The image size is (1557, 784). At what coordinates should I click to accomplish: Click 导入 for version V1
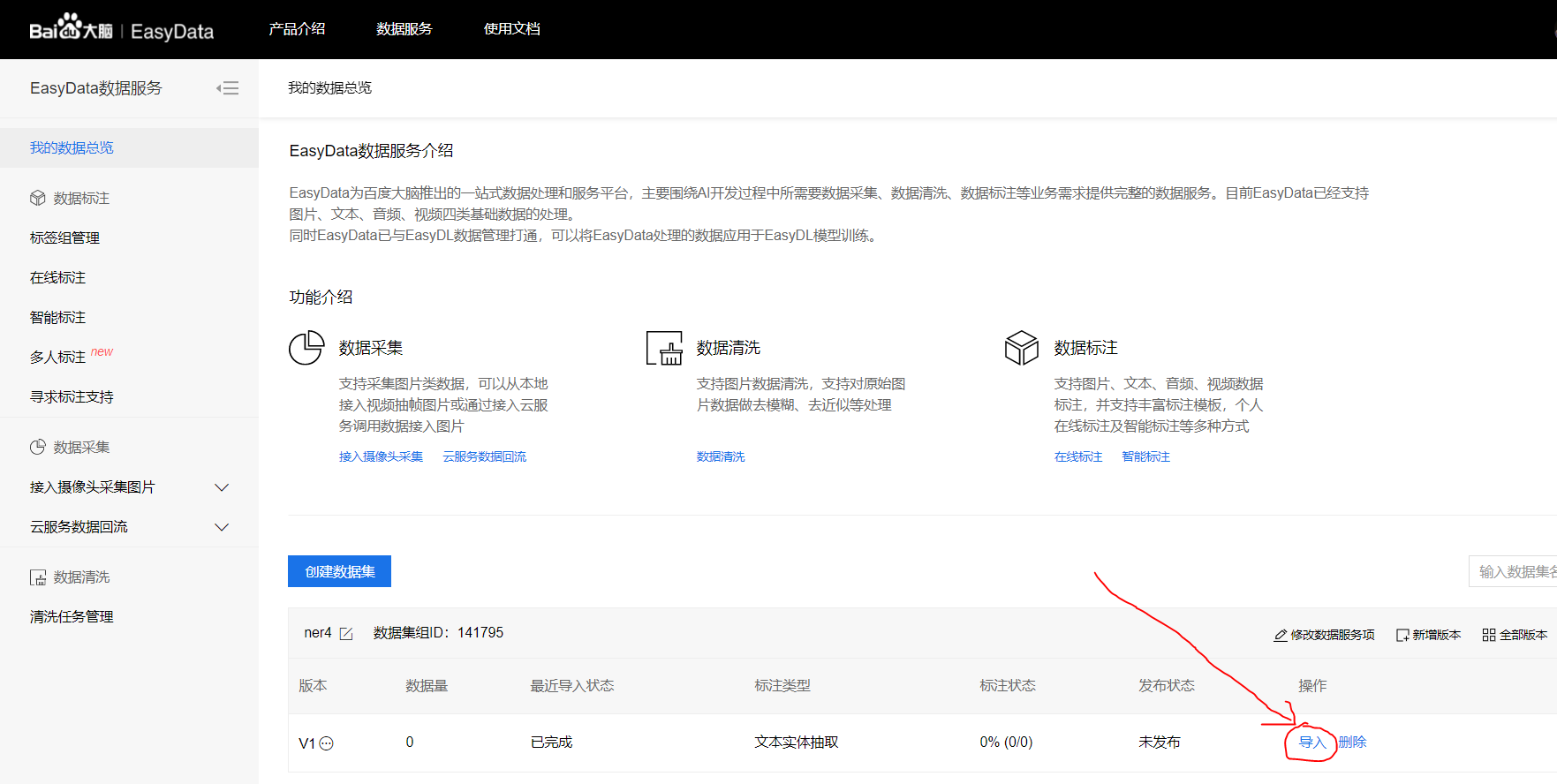[1312, 743]
